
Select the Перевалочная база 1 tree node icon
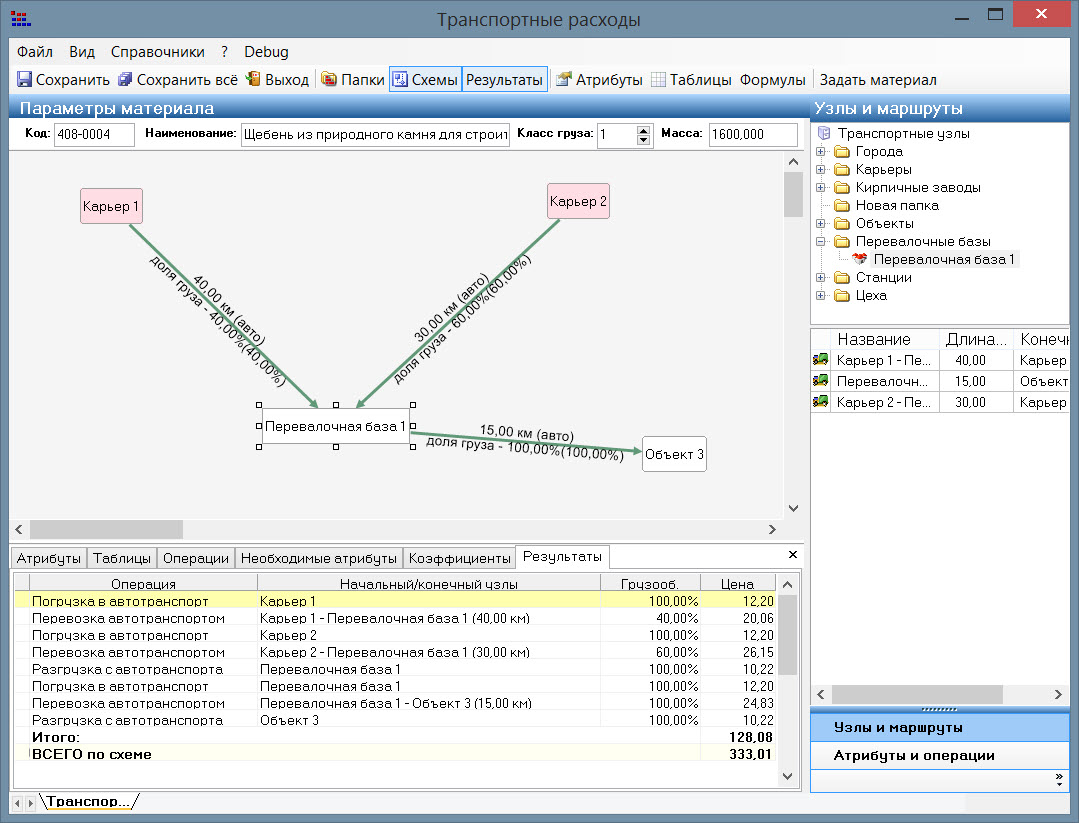pos(860,259)
